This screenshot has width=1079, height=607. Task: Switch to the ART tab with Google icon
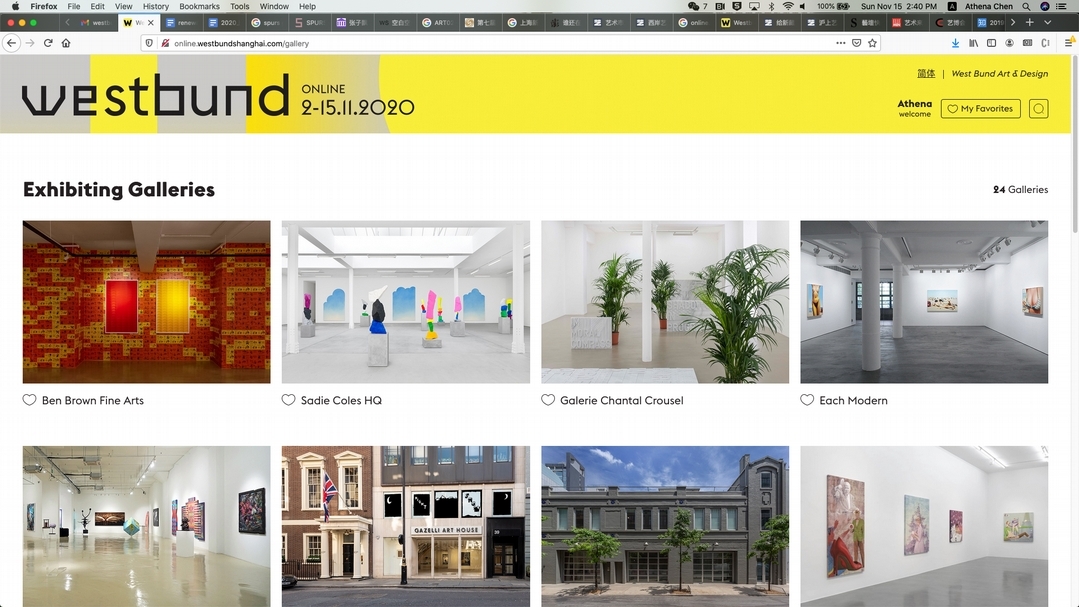tap(437, 23)
